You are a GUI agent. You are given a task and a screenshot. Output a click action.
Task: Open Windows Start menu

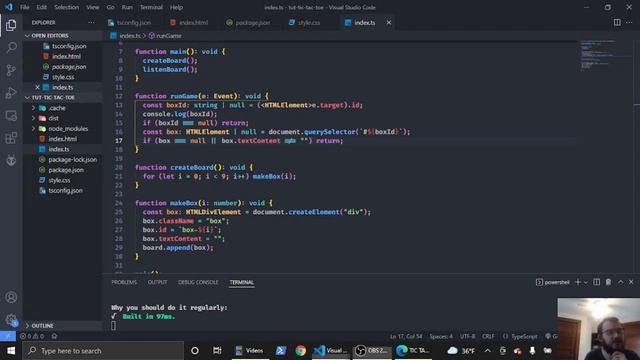coord(11,351)
